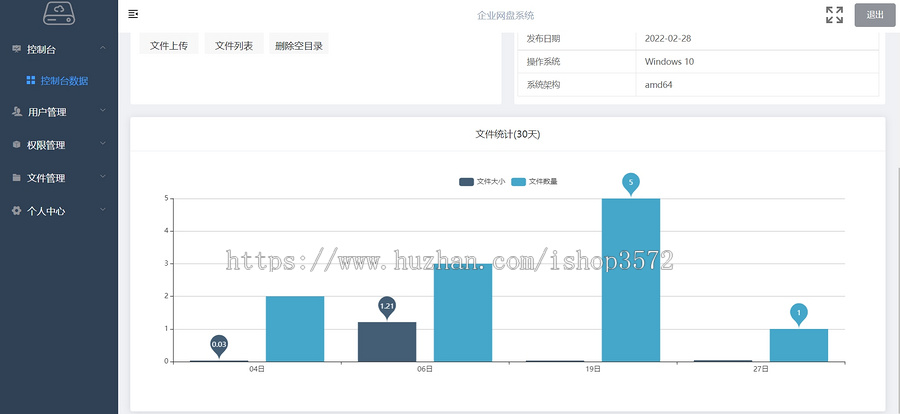900x414 pixels.
Task: Click the 删除空目录 button
Action: click(x=298, y=46)
